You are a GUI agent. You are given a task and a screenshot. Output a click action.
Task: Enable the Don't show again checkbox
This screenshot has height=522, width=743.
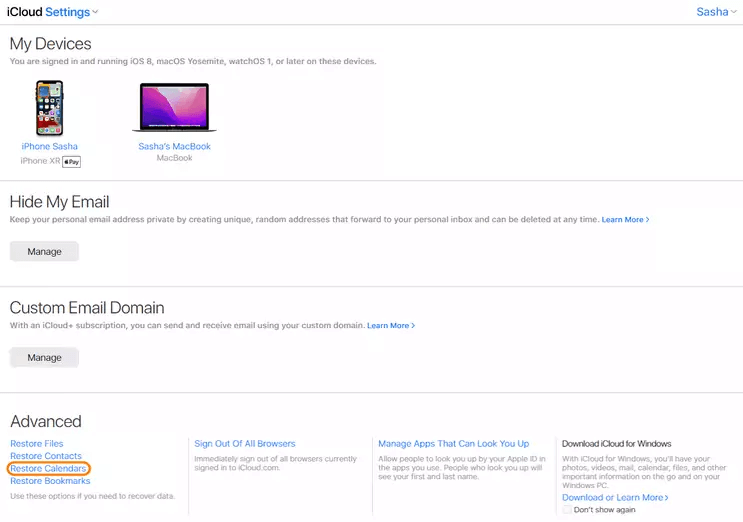click(567, 509)
